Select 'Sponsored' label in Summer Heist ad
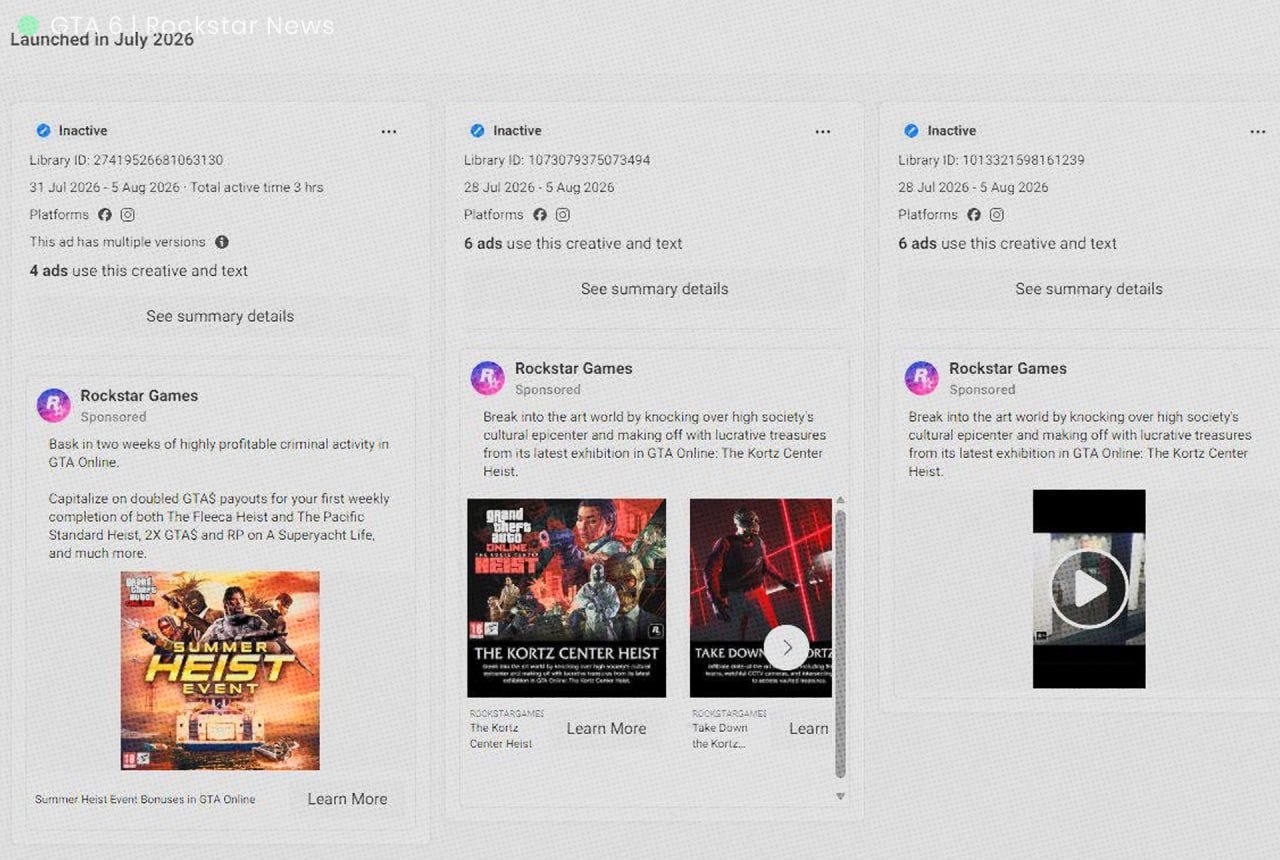 pyautogui.click(x=113, y=417)
